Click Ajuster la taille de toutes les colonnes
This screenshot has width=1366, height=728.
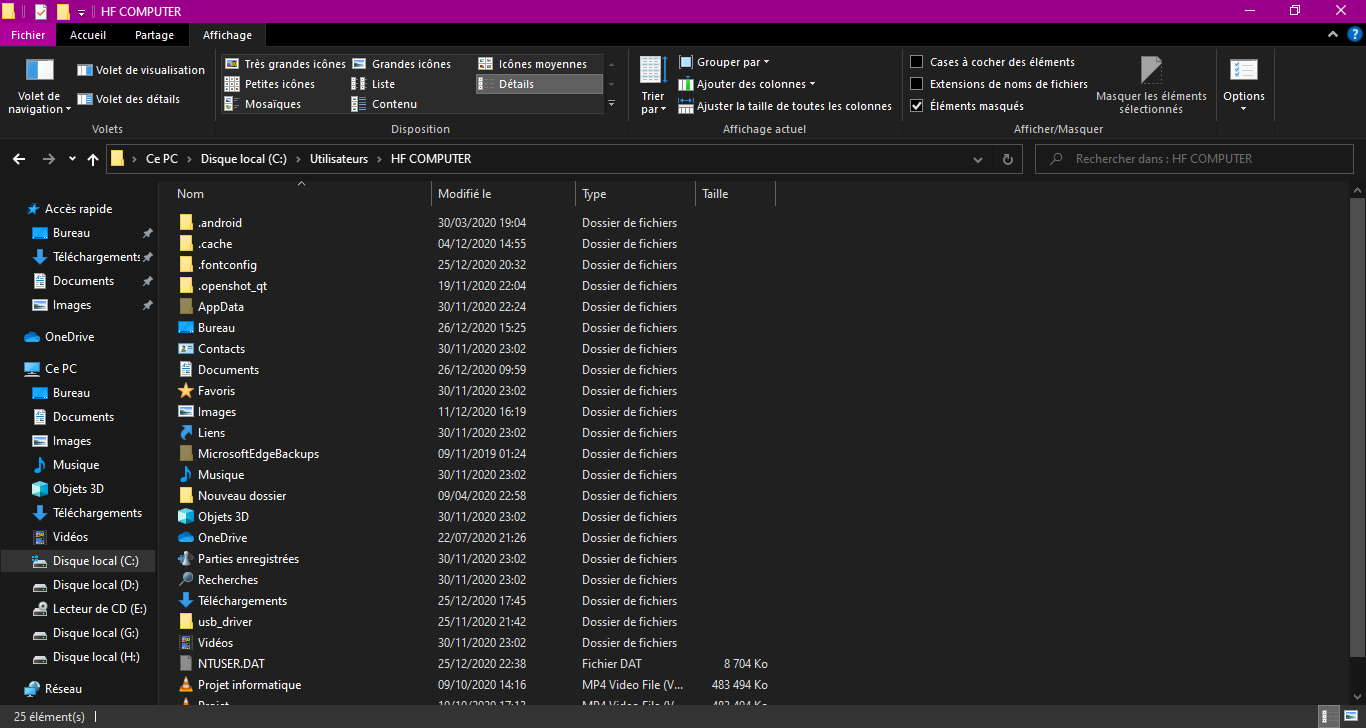click(x=785, y=106)
